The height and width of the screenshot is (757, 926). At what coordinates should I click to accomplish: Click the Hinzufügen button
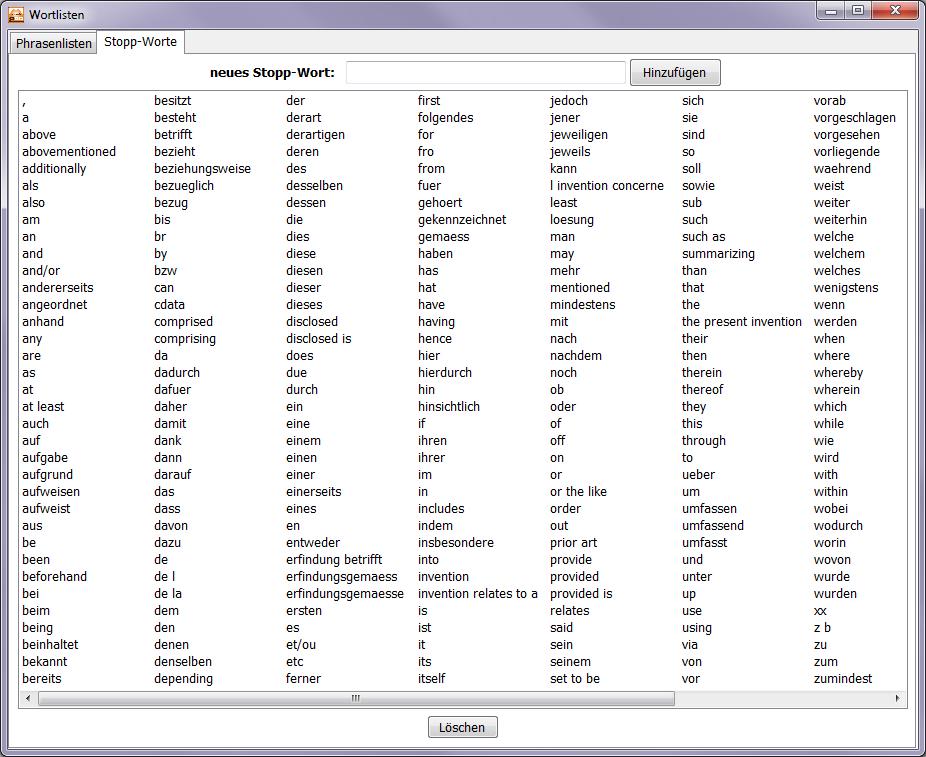pyautogui.click(x=675, y=73)
